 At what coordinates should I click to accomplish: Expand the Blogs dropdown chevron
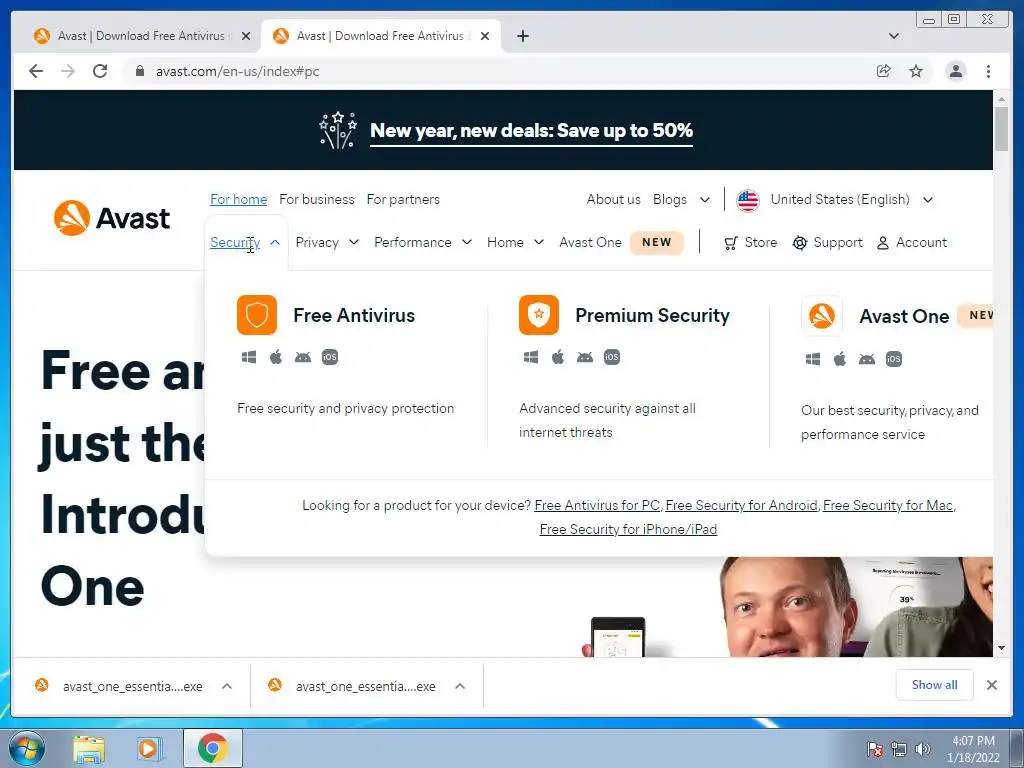pyautogui.click(x=705, y=200)
